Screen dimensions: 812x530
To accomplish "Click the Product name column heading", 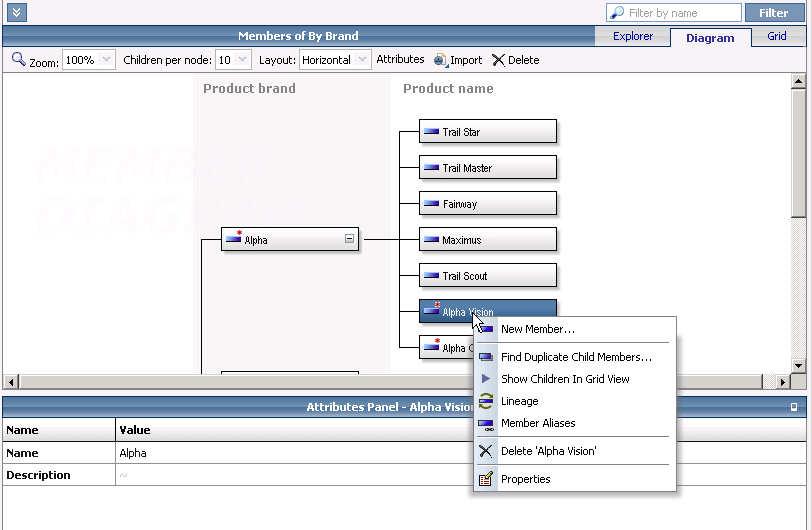I will point(448,89).
